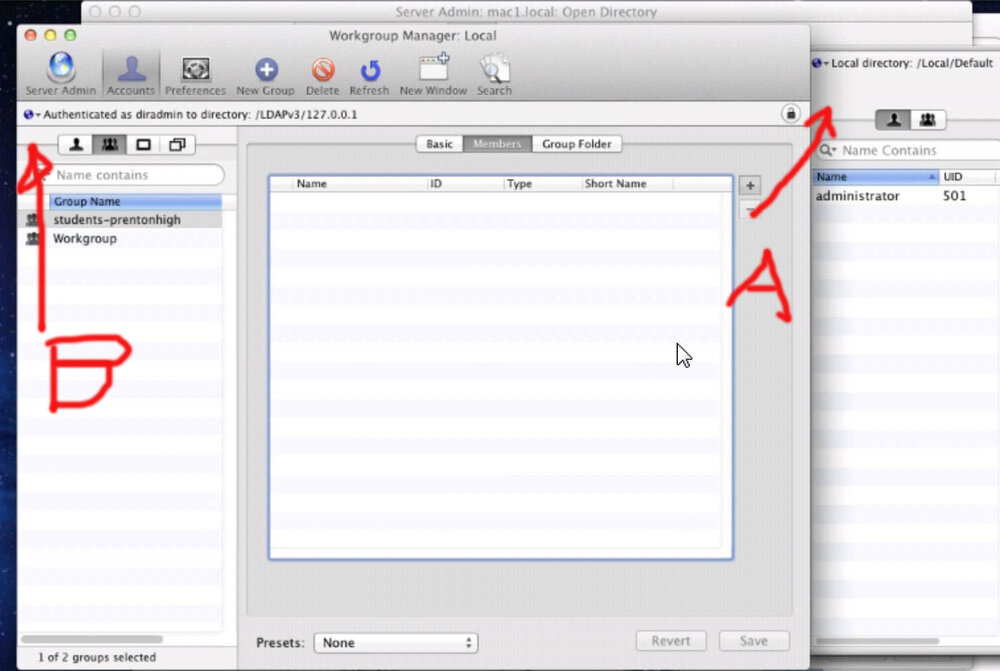The height and width of the screenshot is (671, 1000).
Task: Sort by Group Name column header
Action: pyautogui.click(x=135, y=202)
